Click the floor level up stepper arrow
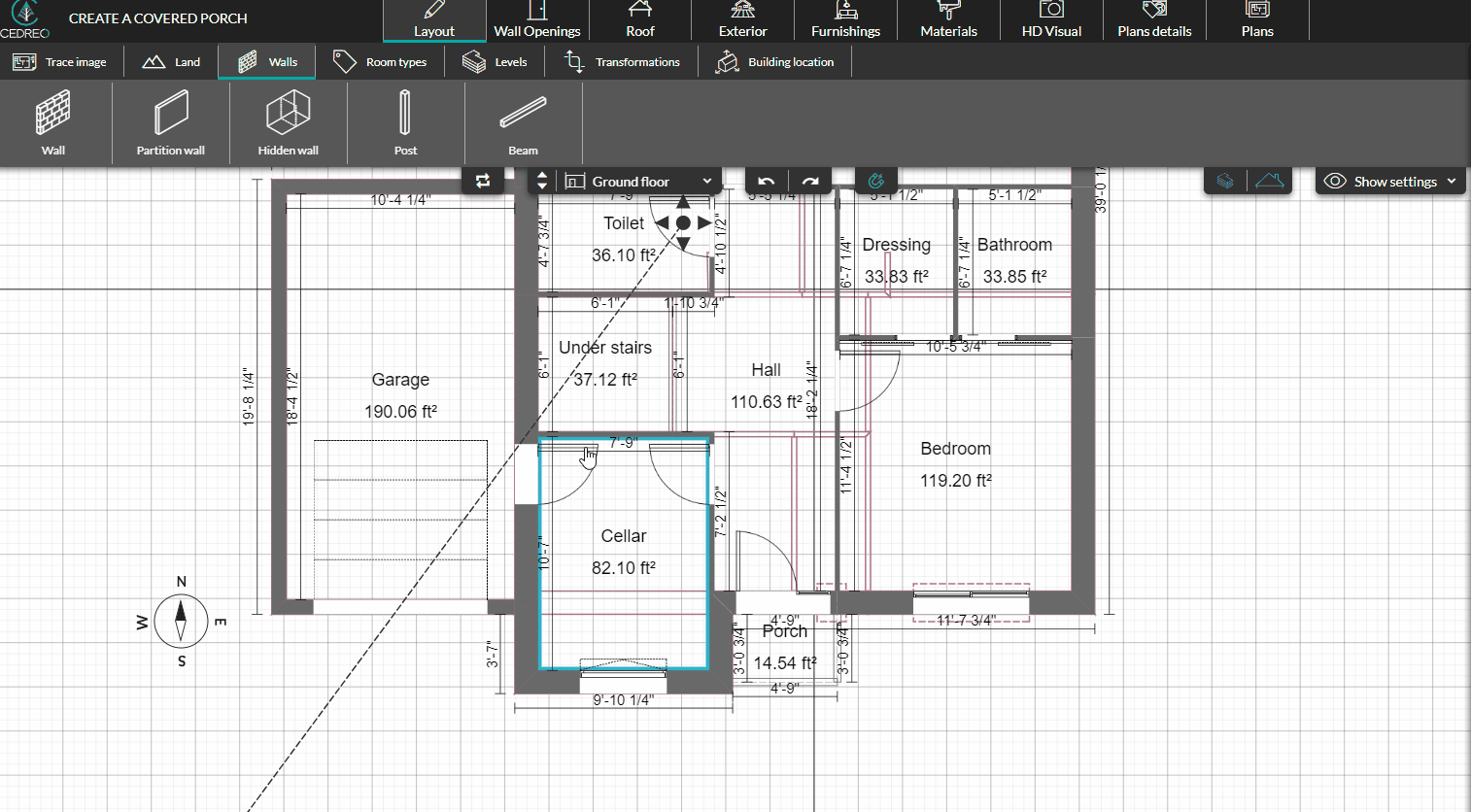 541,176
